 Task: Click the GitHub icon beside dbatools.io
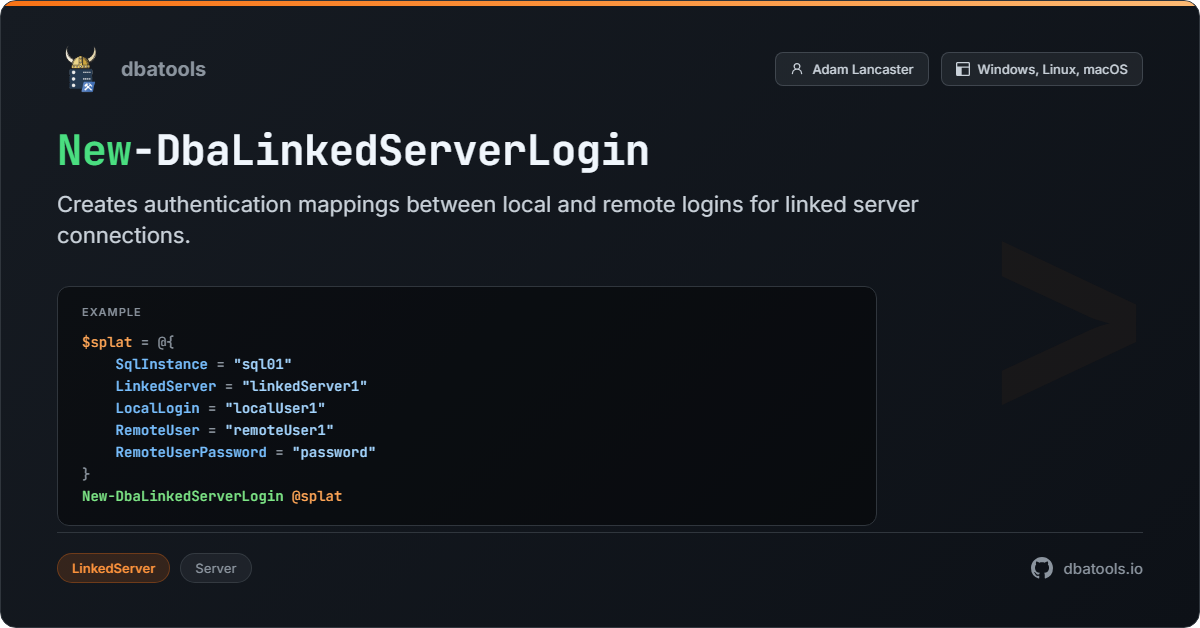point(1042,568)
